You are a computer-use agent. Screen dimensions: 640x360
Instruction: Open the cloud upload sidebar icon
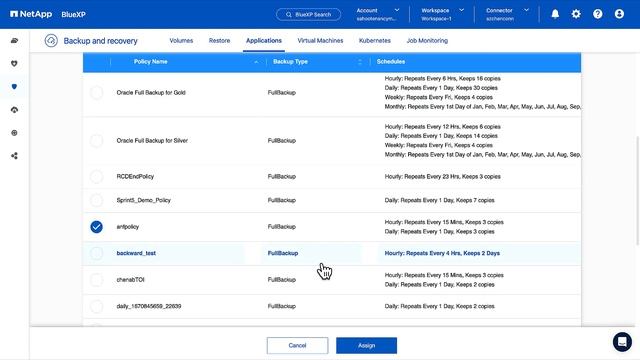[x=14, y=110]
